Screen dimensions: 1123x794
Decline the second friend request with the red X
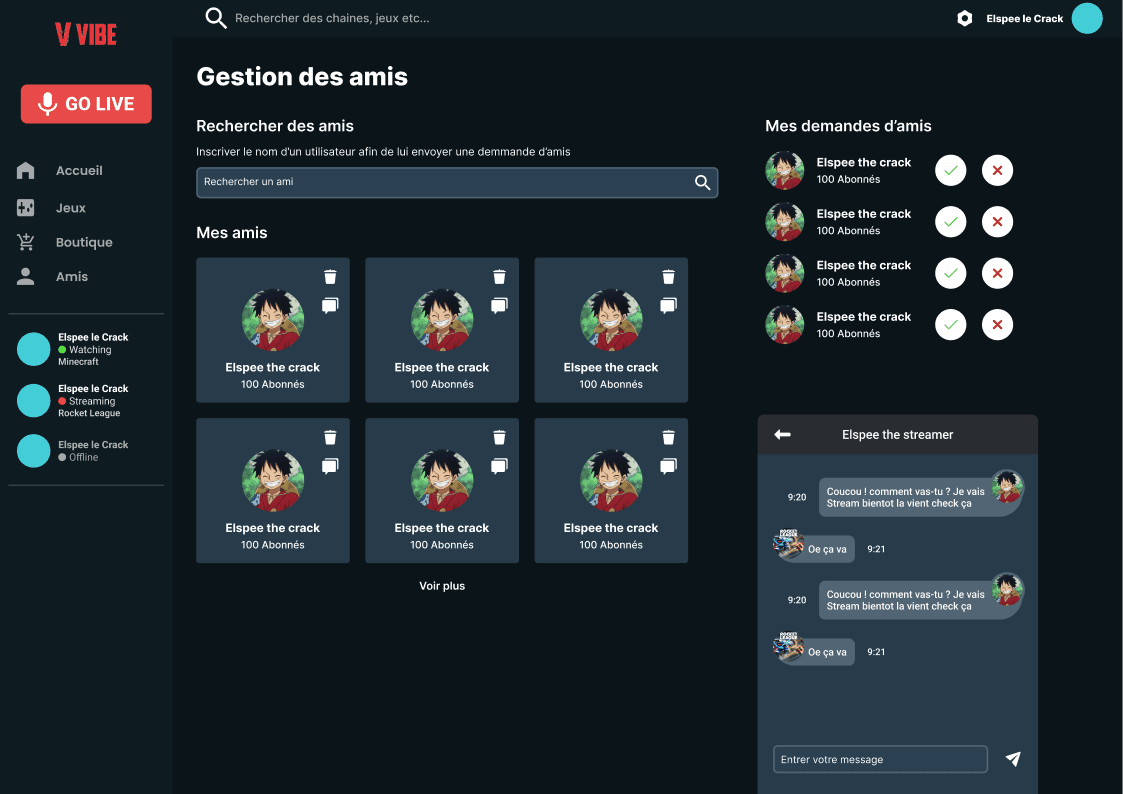click(x=997, y=222)
